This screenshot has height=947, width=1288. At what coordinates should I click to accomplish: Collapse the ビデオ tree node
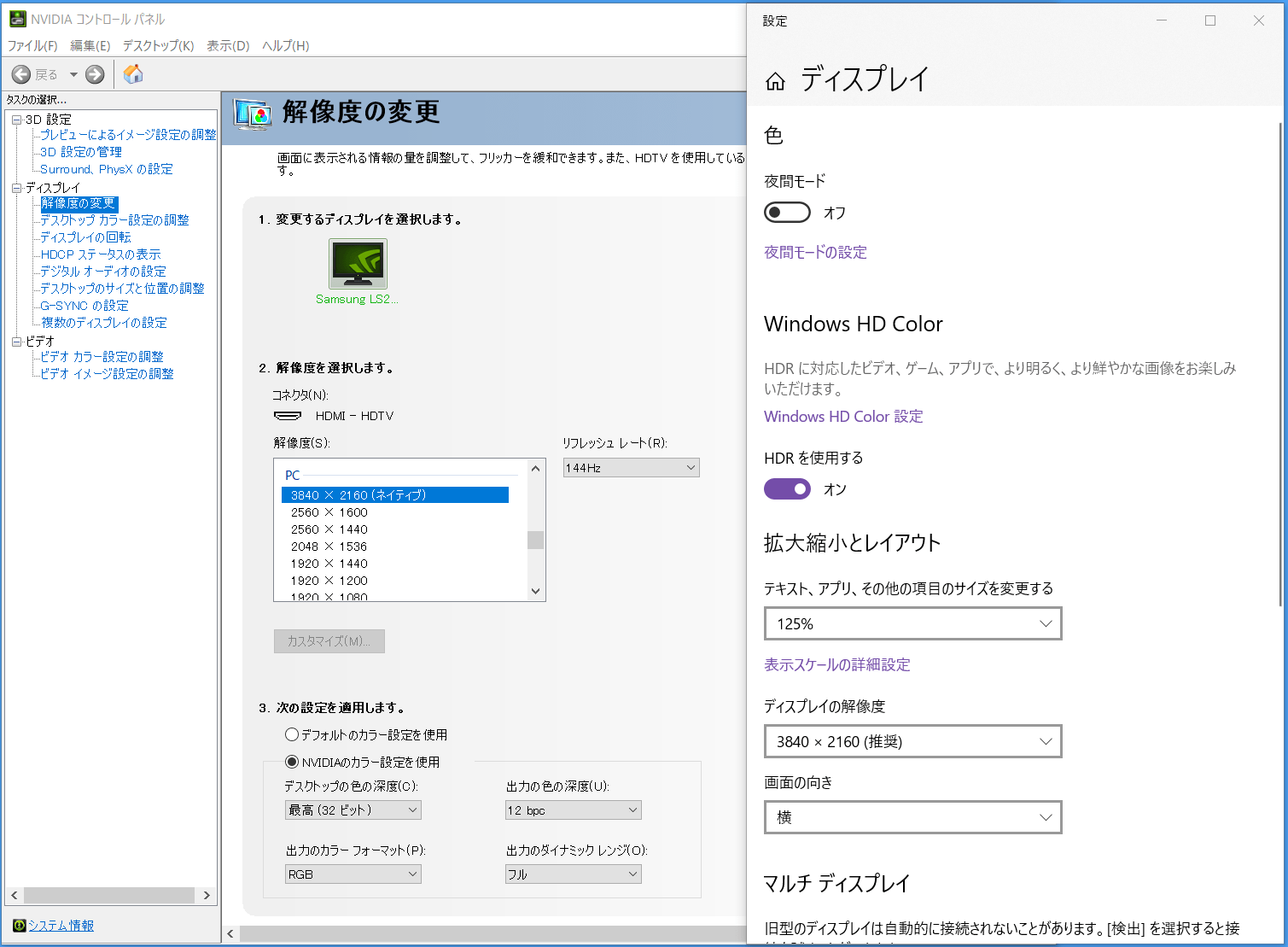[16, 342]
